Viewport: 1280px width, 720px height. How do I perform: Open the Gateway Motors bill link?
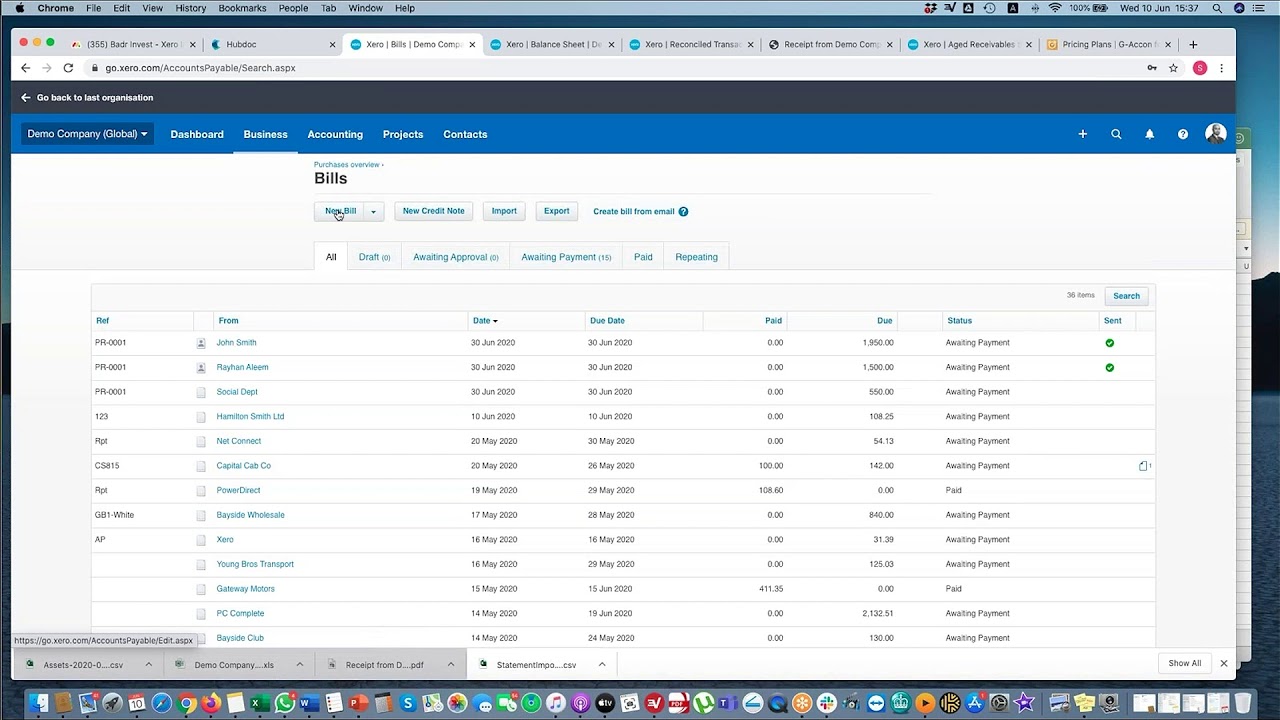click(245, 589)
